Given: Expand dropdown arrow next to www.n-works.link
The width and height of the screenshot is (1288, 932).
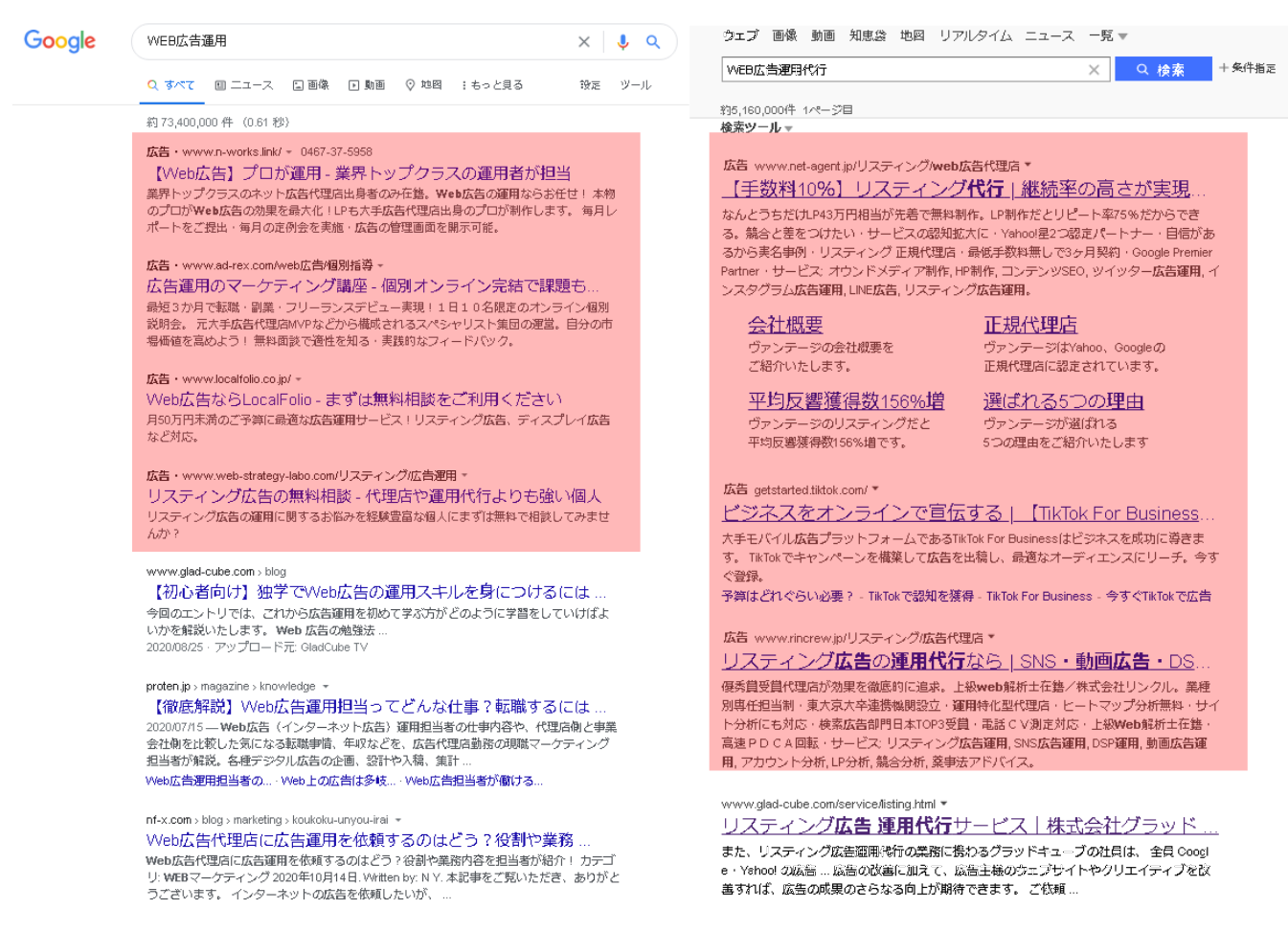Looking at the screenshot, I should (x=289, y=152).
